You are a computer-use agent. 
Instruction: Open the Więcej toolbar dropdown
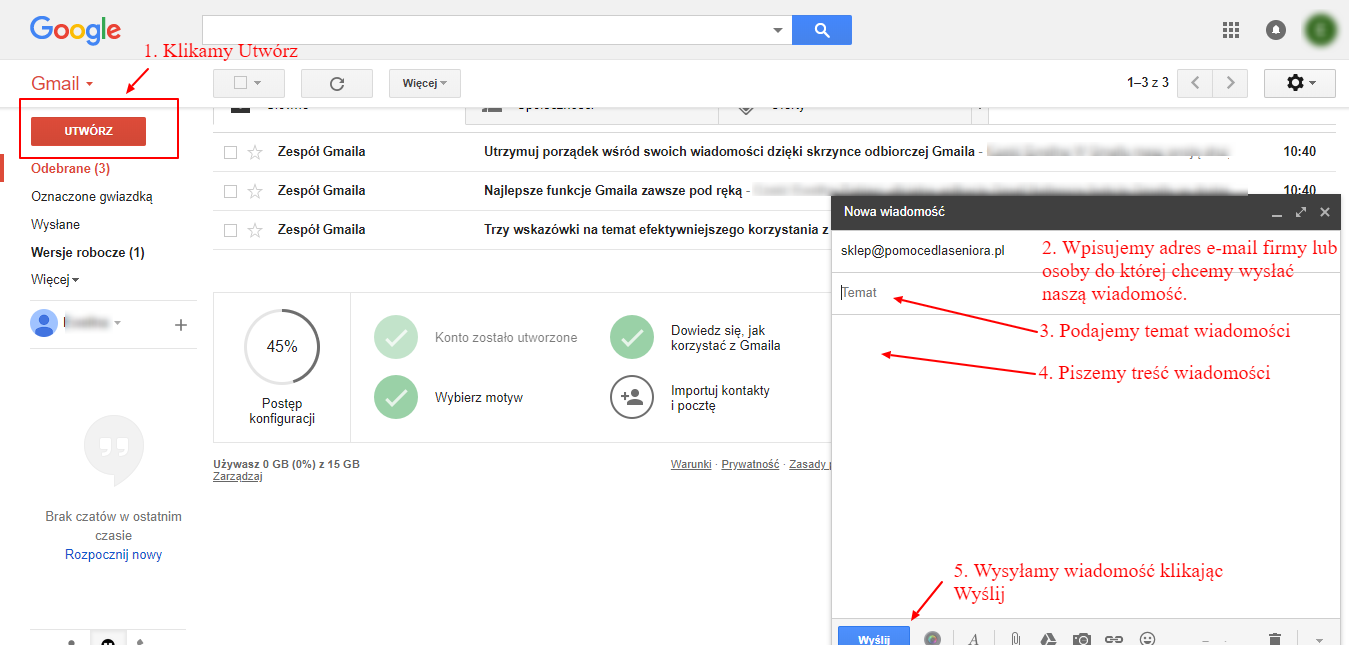[x=425, y=83]
